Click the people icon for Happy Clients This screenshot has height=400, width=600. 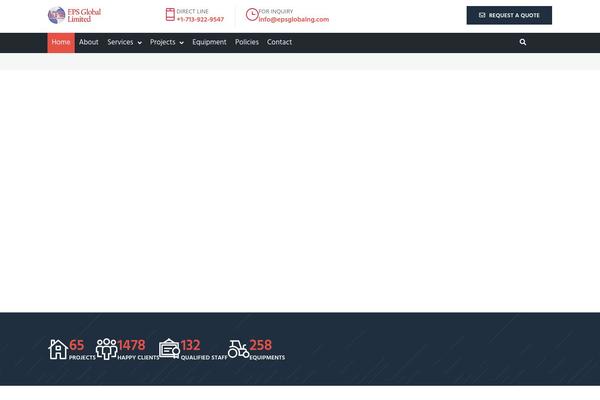pos(106,349)
